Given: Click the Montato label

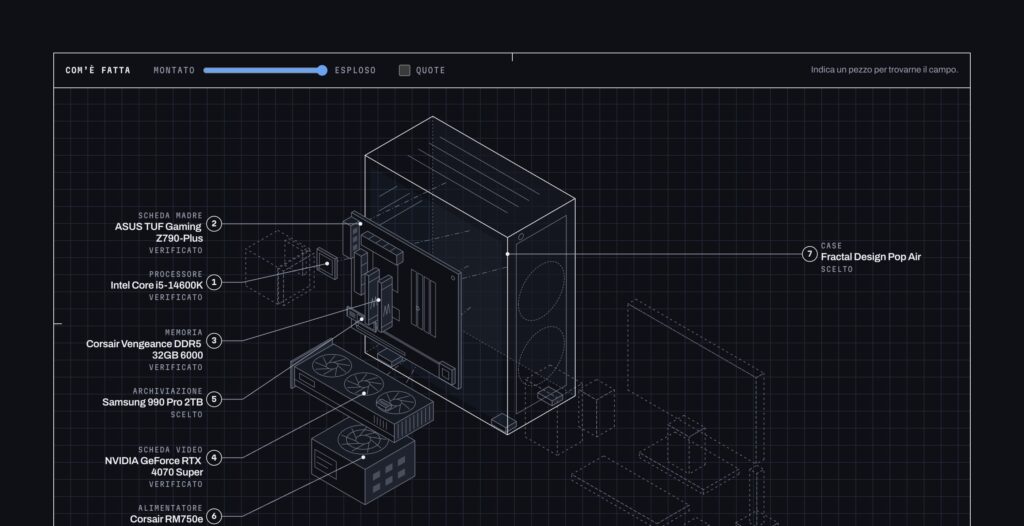Looking at the screenshot, I should click(x=174, y=71).
